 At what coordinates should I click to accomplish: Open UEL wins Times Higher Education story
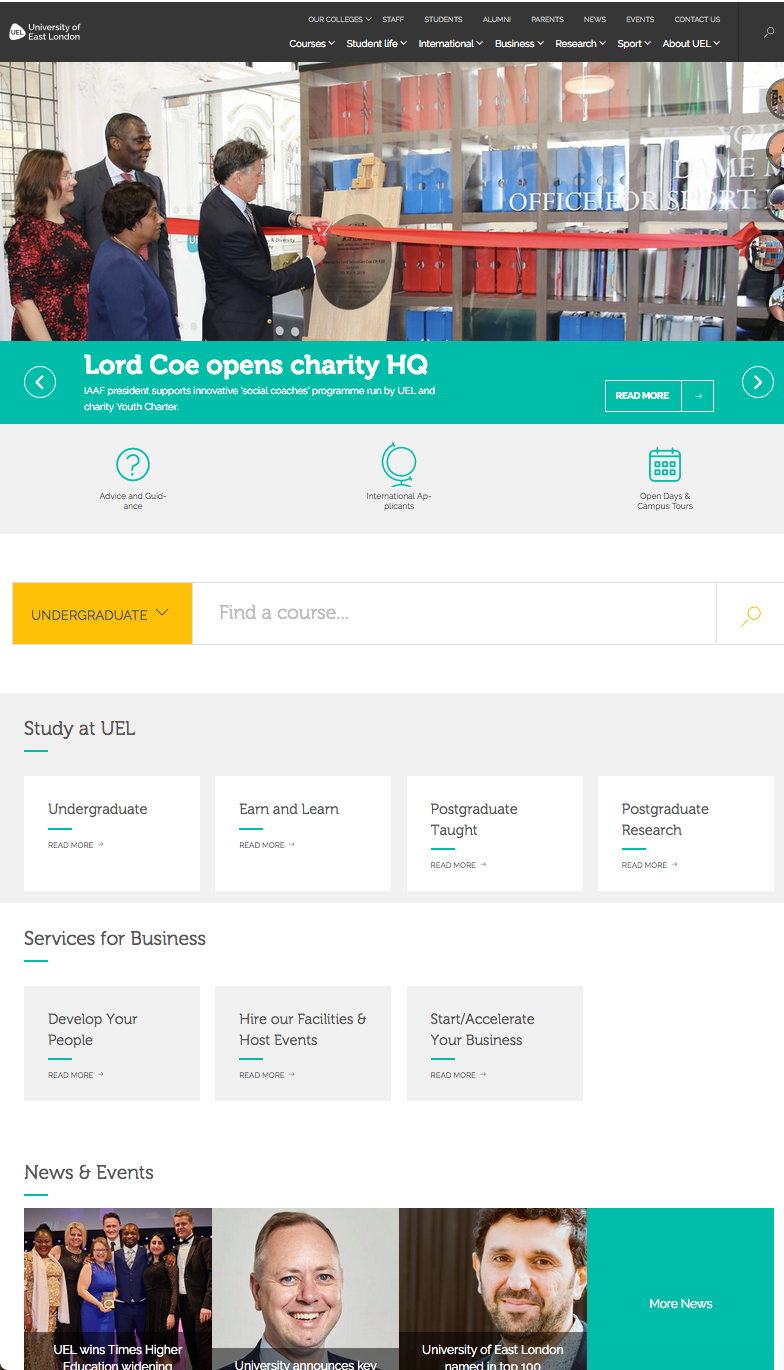[118, 1289]
